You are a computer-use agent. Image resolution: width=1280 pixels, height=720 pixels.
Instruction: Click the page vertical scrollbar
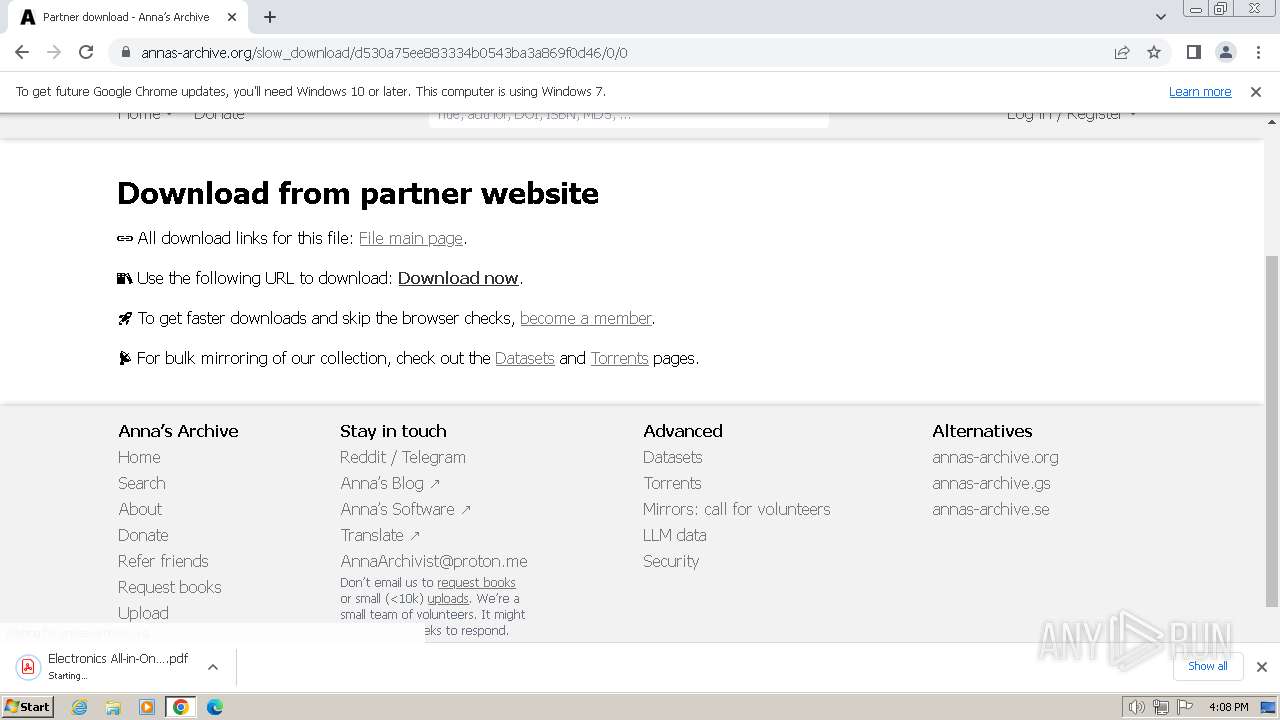(1272, 430)
